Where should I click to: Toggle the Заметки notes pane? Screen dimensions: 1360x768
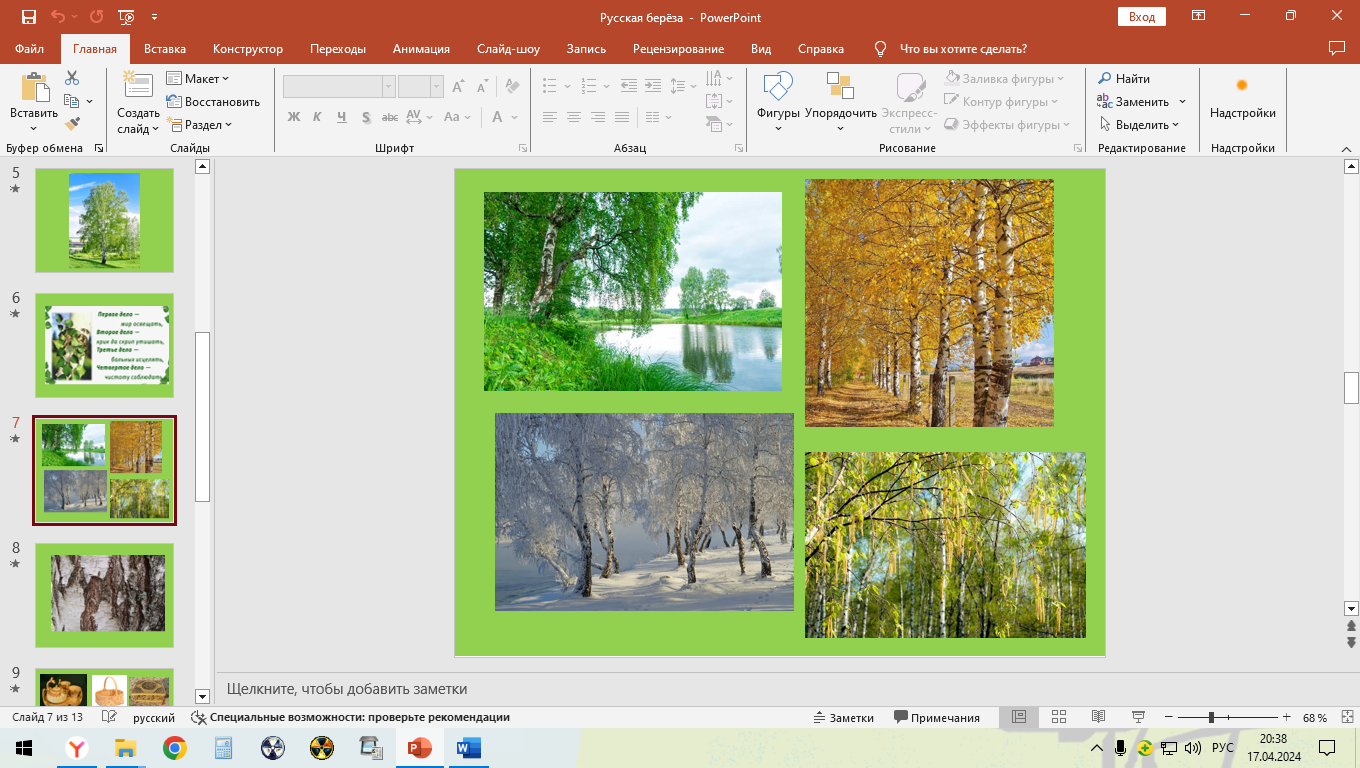click(843, 717)
